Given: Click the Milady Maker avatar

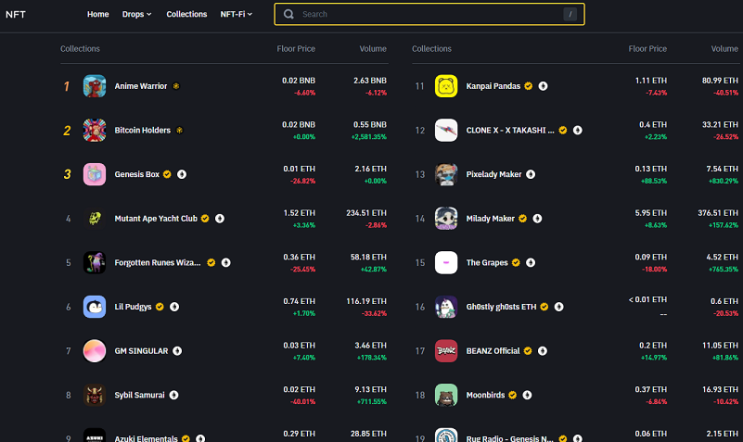Looking at the screenshot, I should (x=446, y=218).
